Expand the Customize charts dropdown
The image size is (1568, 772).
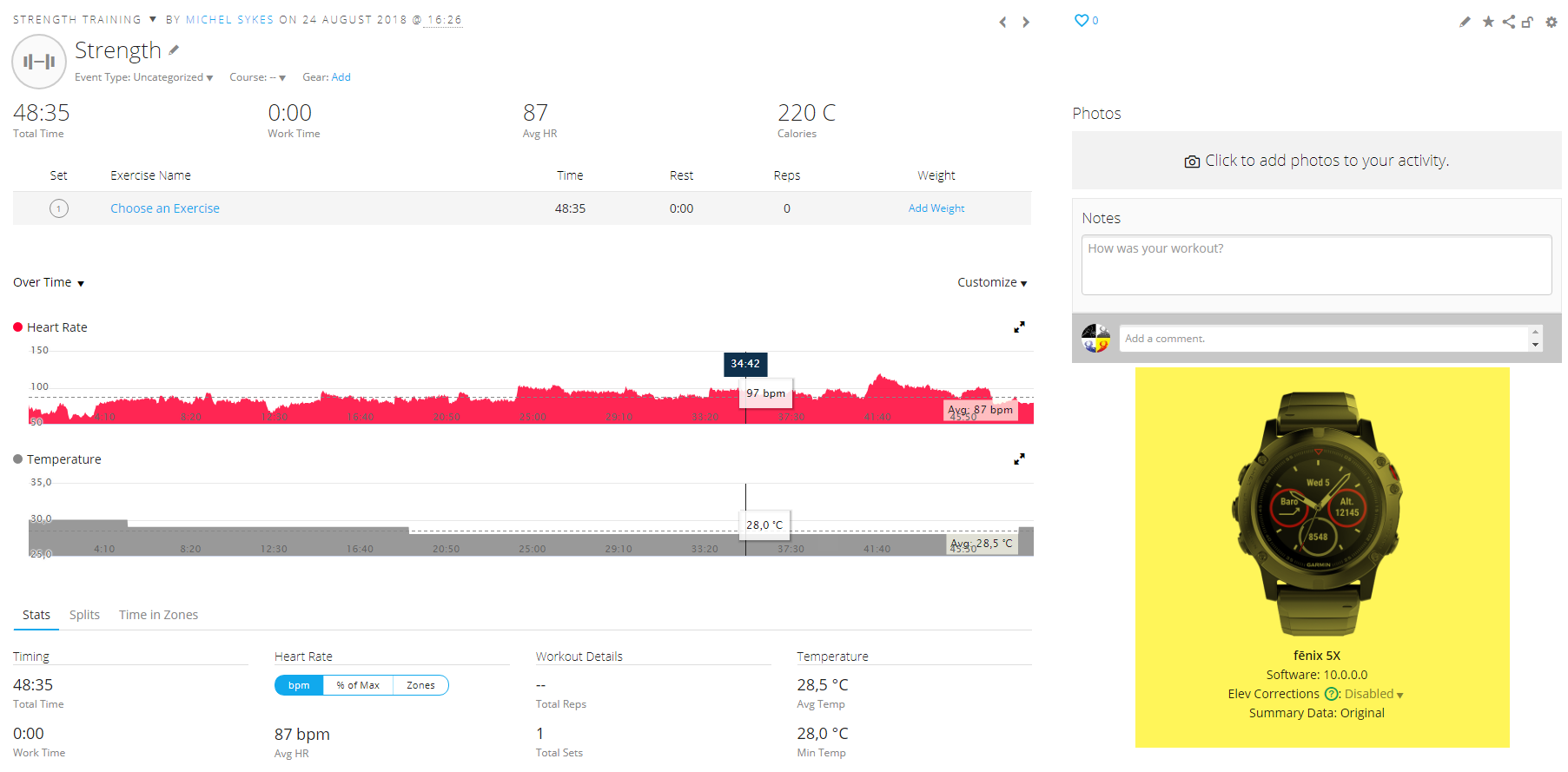[991, 283]
